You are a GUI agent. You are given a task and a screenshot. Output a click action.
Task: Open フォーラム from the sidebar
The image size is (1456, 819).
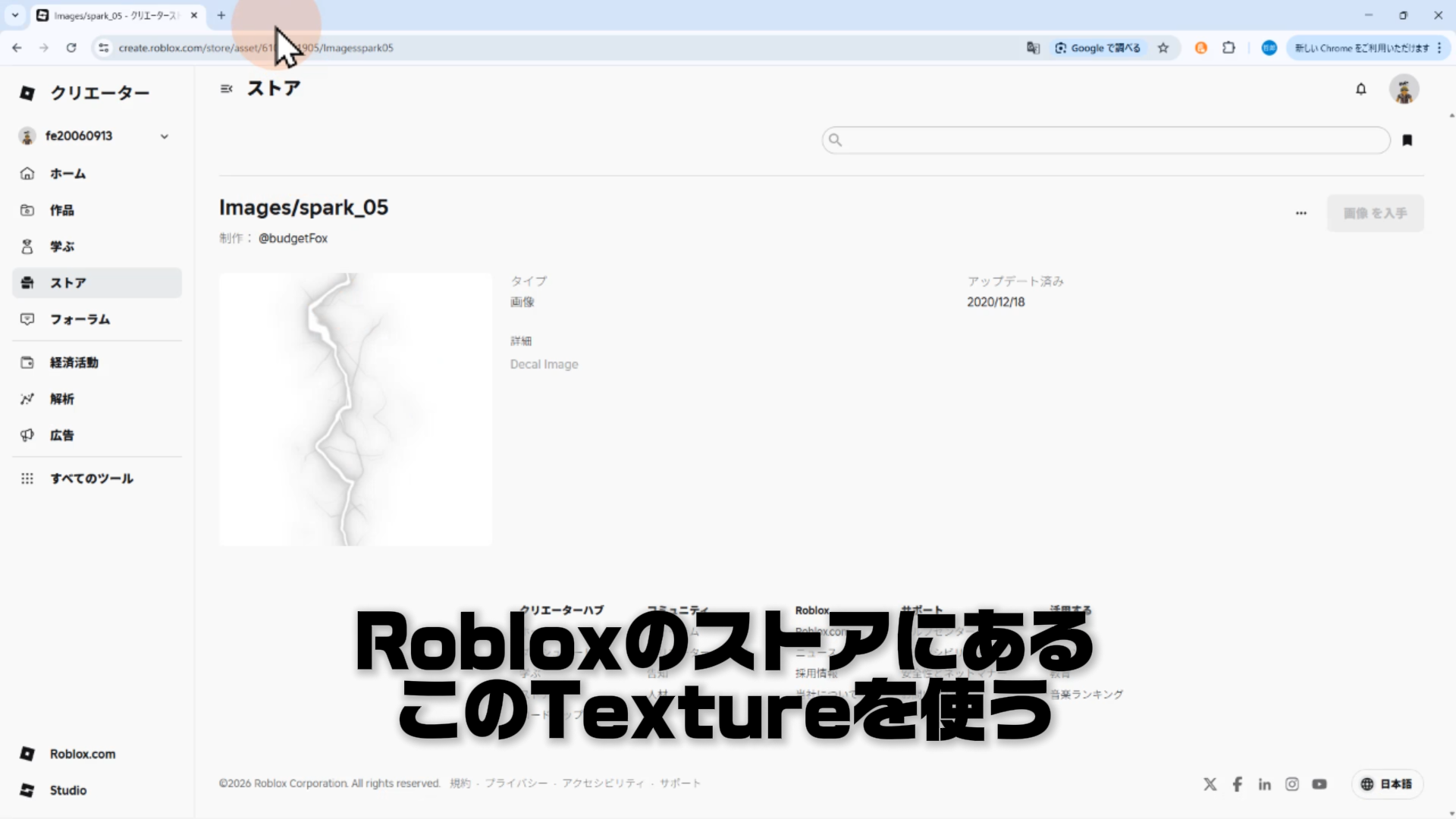(80, 319)
